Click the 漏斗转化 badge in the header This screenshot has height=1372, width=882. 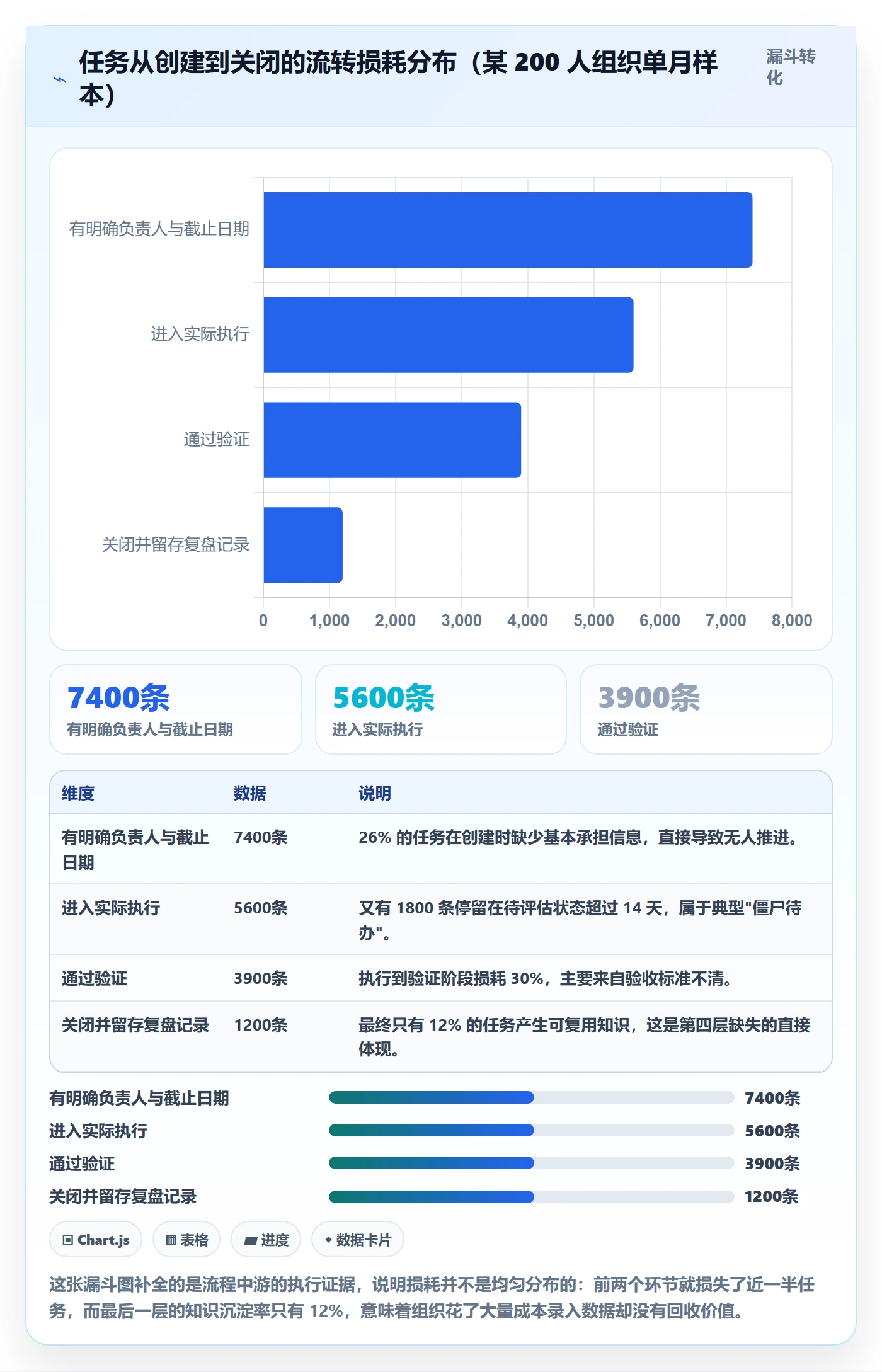click(791, 67)
